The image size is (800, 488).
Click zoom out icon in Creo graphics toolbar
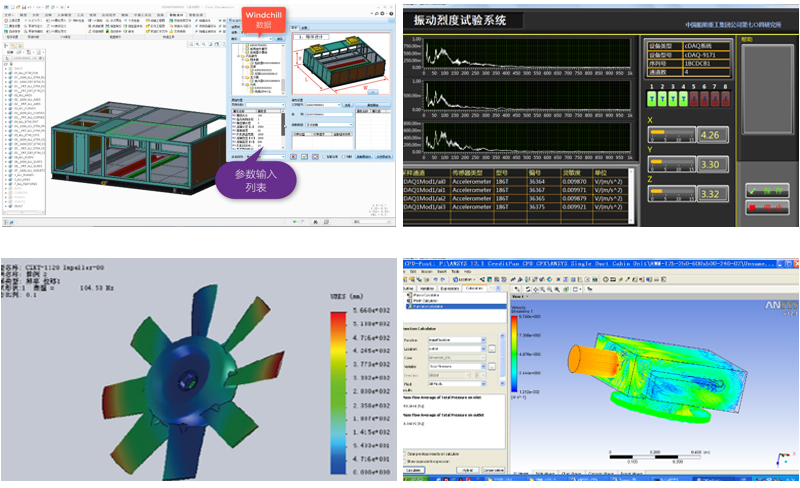coord(204,44)
